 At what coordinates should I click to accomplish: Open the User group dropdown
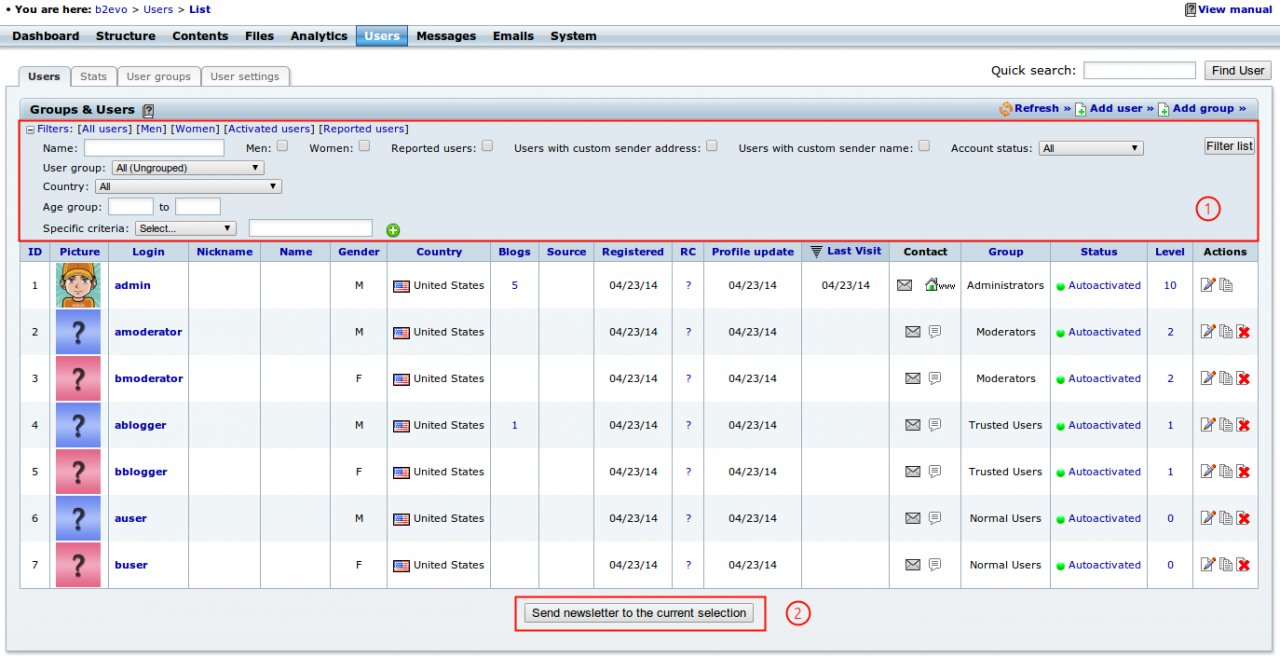[188, 168]
